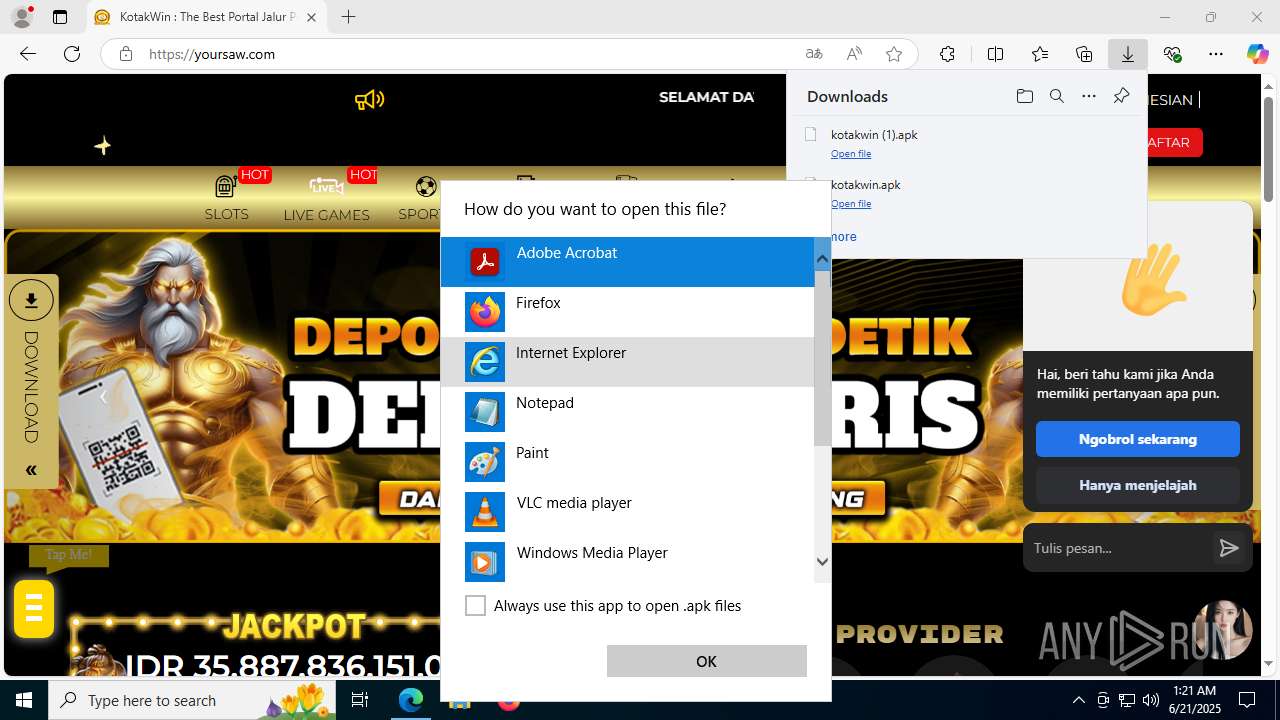Open Task View on taskbar
Viewport: 1280px width, 720px height.
tap(360, 700)
